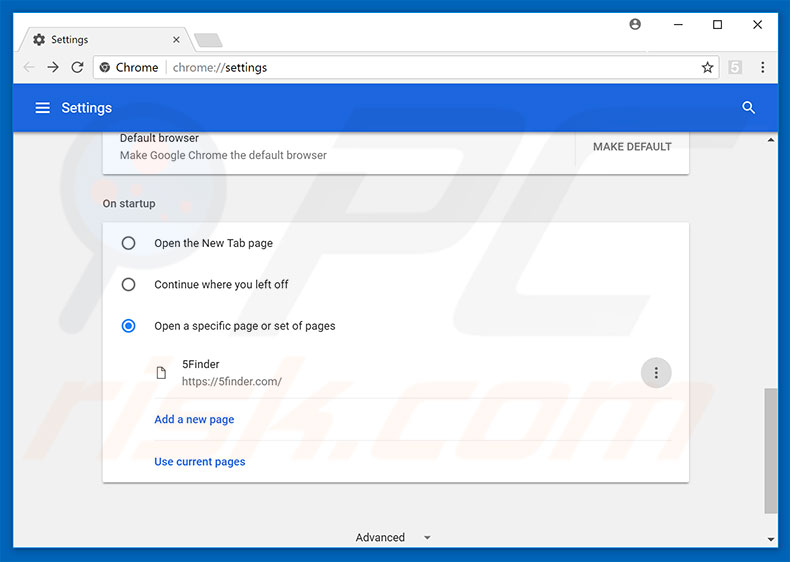Select 'Open the New Tab page' option

[x=128, y=243]
